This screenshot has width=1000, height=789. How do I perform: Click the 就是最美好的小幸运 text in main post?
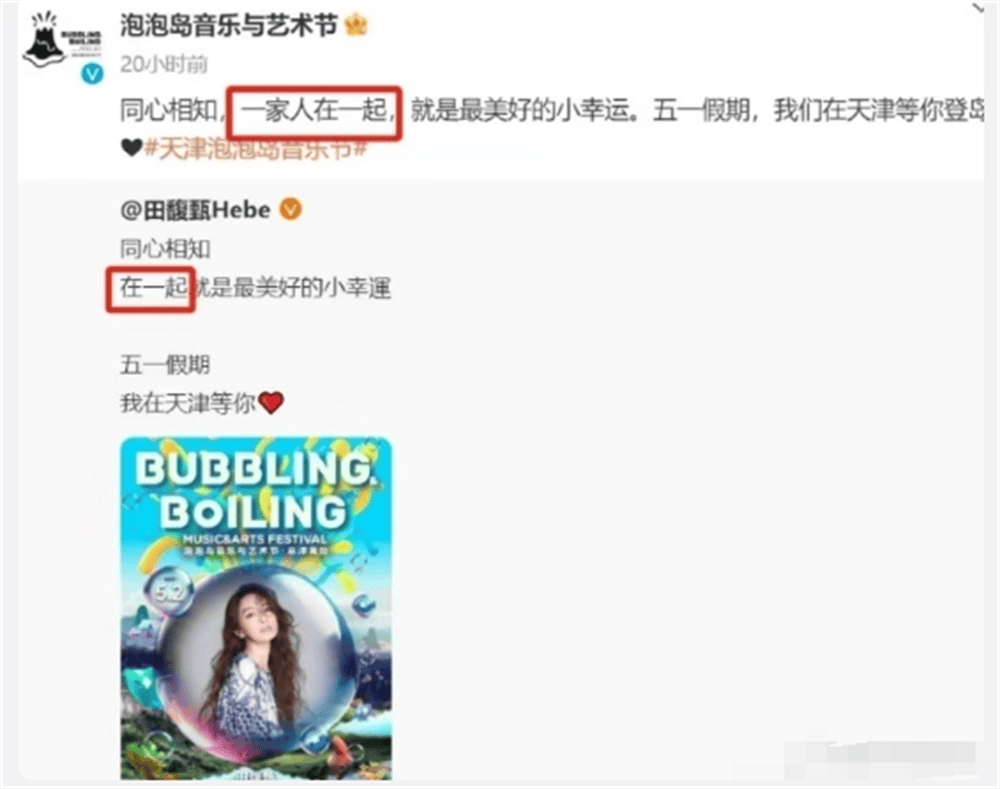click(523, 111)
